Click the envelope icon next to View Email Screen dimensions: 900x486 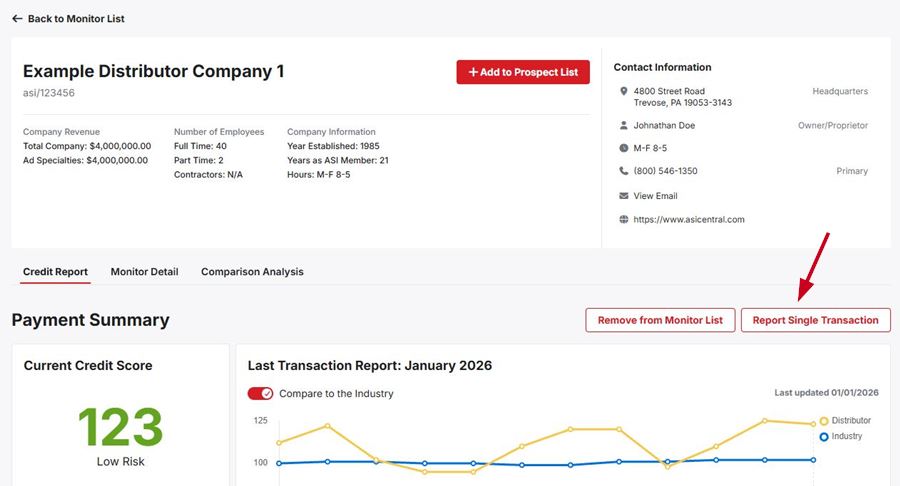(624, 196)
